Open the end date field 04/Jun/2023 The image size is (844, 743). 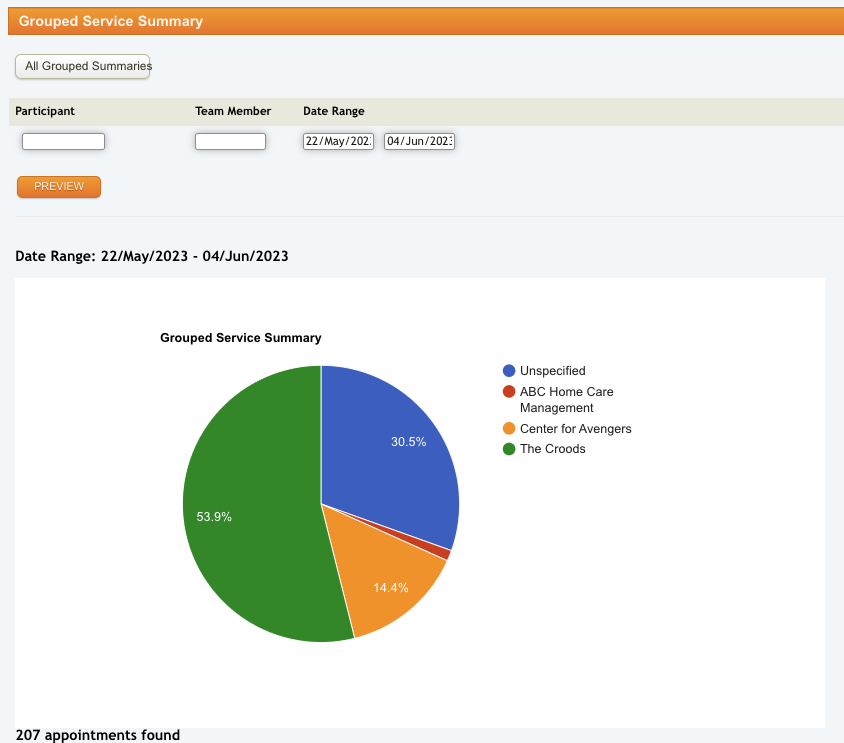pyautogui.click(x=419, y=141)
